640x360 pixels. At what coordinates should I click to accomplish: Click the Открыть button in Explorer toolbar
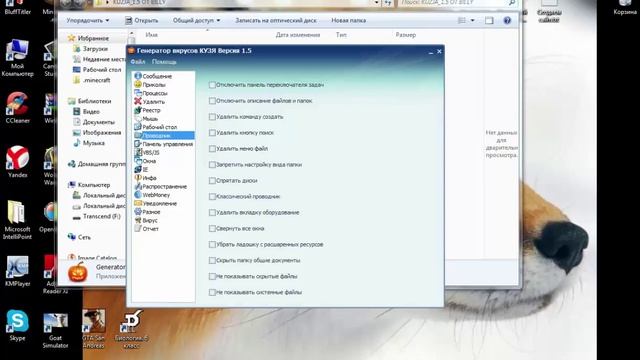142,20
